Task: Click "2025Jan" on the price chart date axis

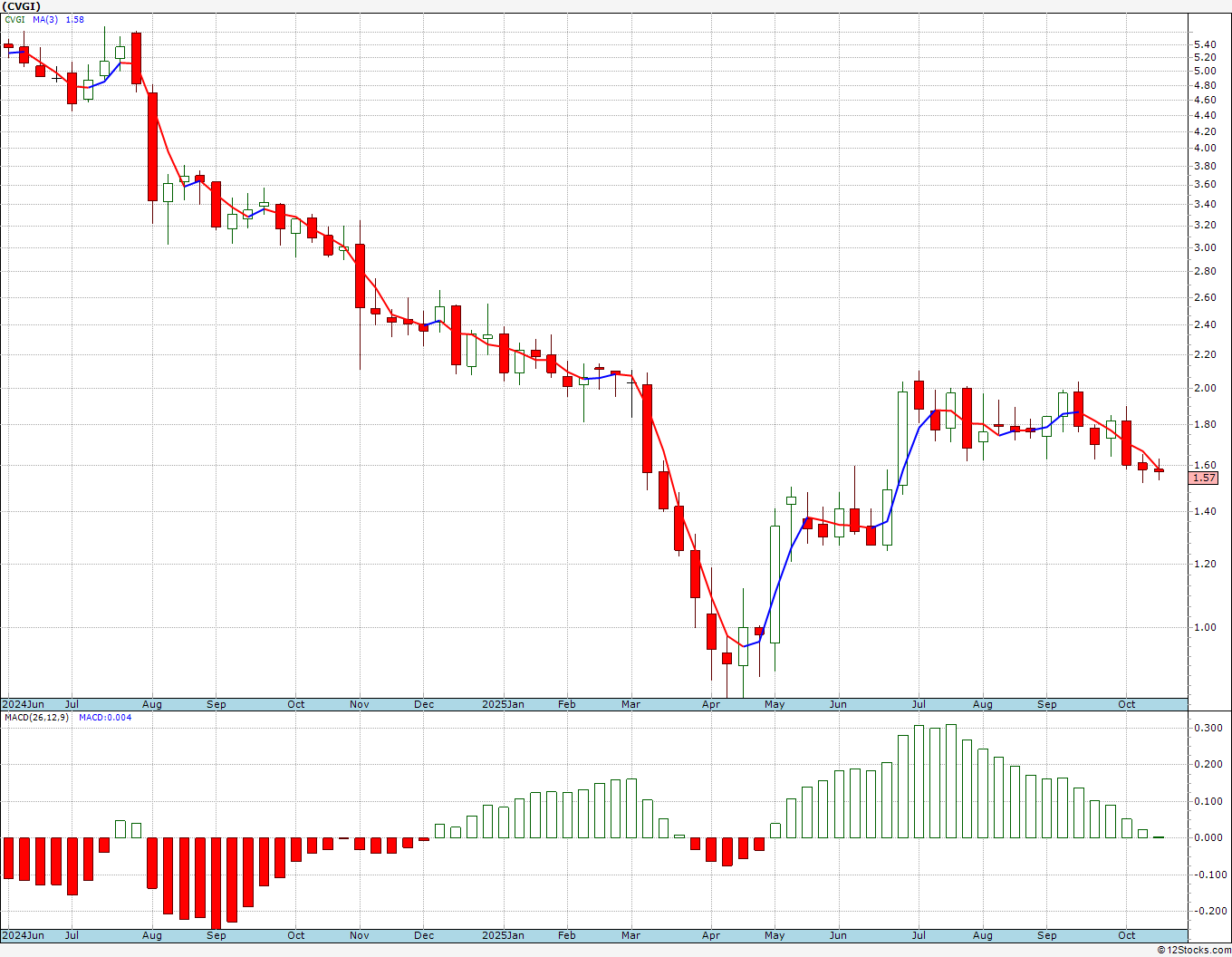Action: coord(503,704)
